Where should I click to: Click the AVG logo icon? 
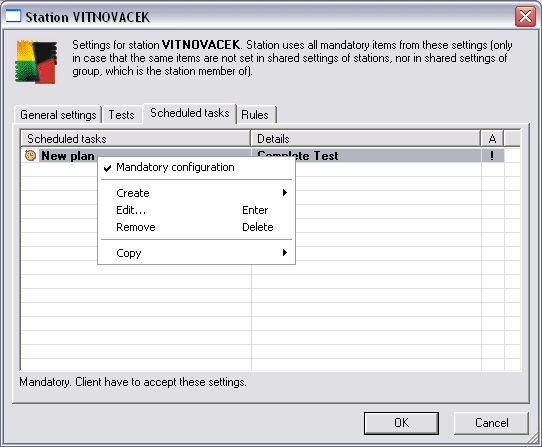pyautogui.click(x=36, y=62)
